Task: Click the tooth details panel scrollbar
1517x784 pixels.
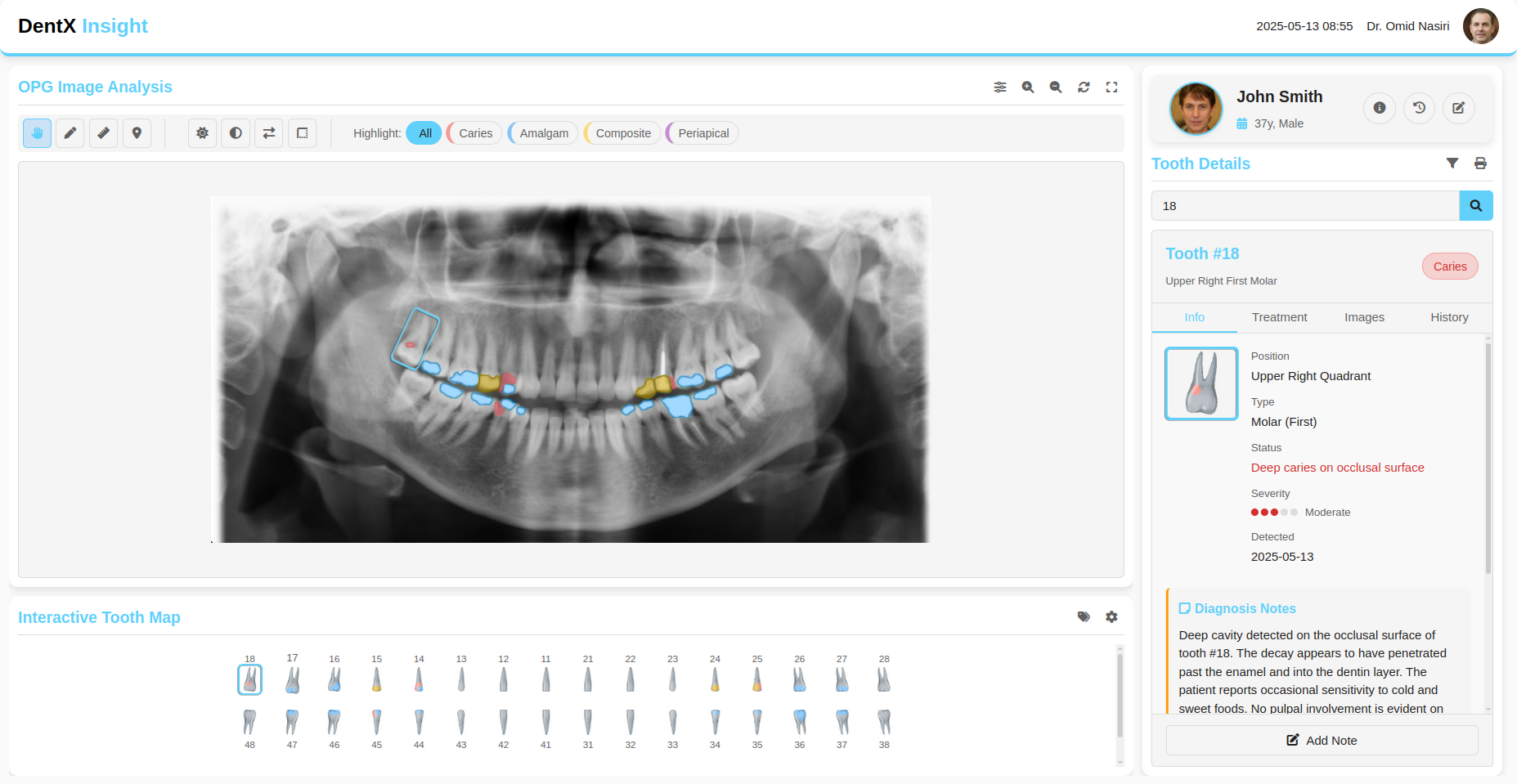Action: (x=1488, y=458)
